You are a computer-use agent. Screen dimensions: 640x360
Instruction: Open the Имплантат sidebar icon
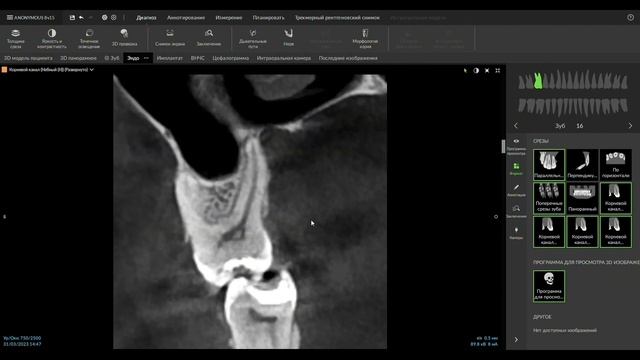pos(516,233)
